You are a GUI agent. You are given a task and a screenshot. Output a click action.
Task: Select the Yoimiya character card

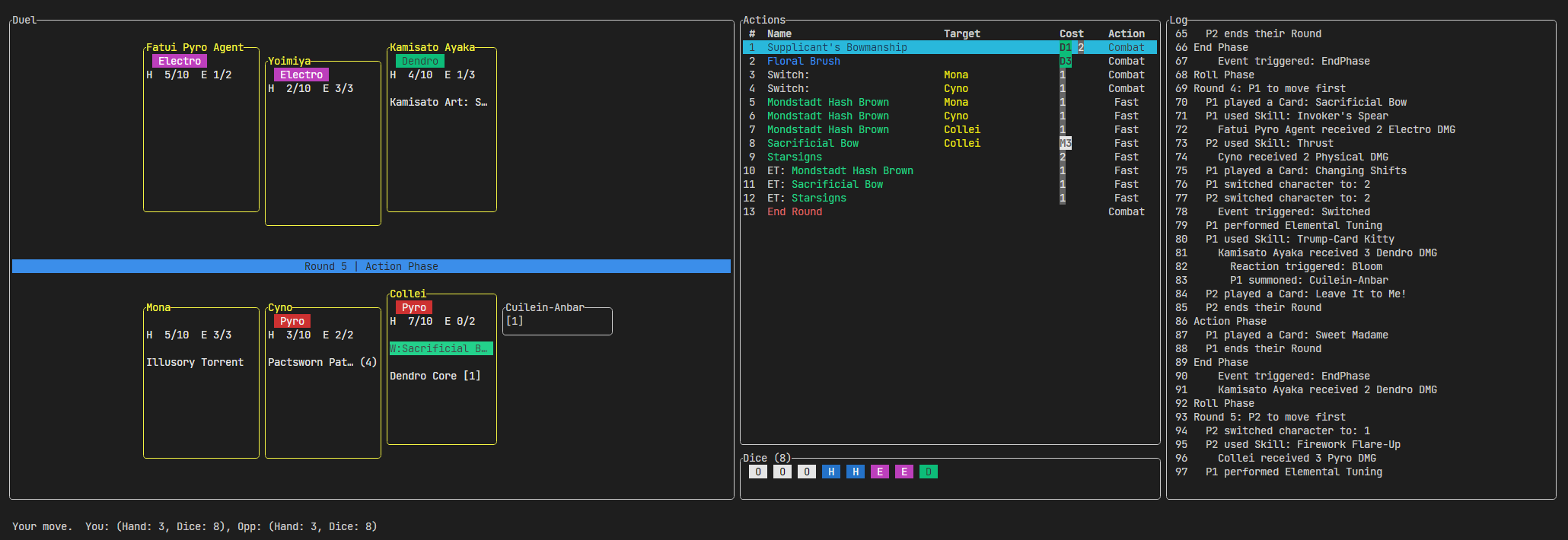(323, 143)
